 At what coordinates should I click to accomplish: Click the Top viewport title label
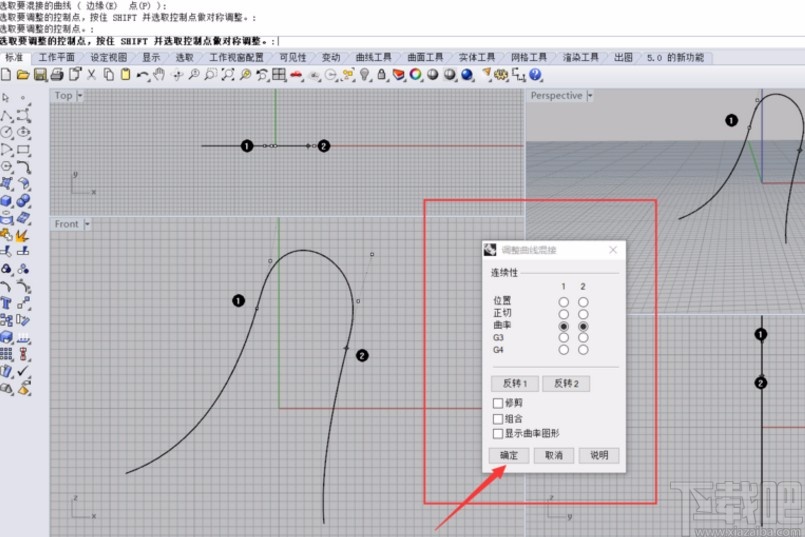[64, 95]
